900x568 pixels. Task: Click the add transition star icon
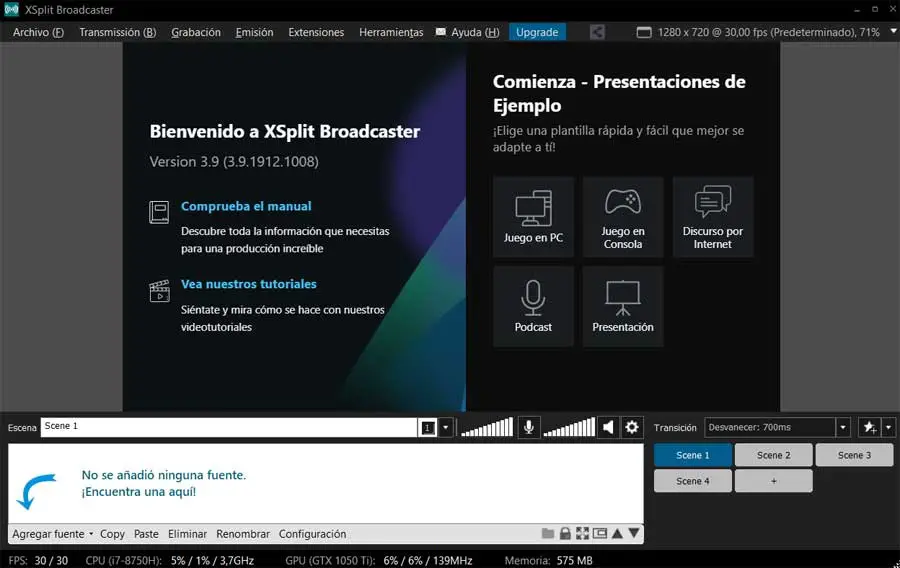(870, 427)
